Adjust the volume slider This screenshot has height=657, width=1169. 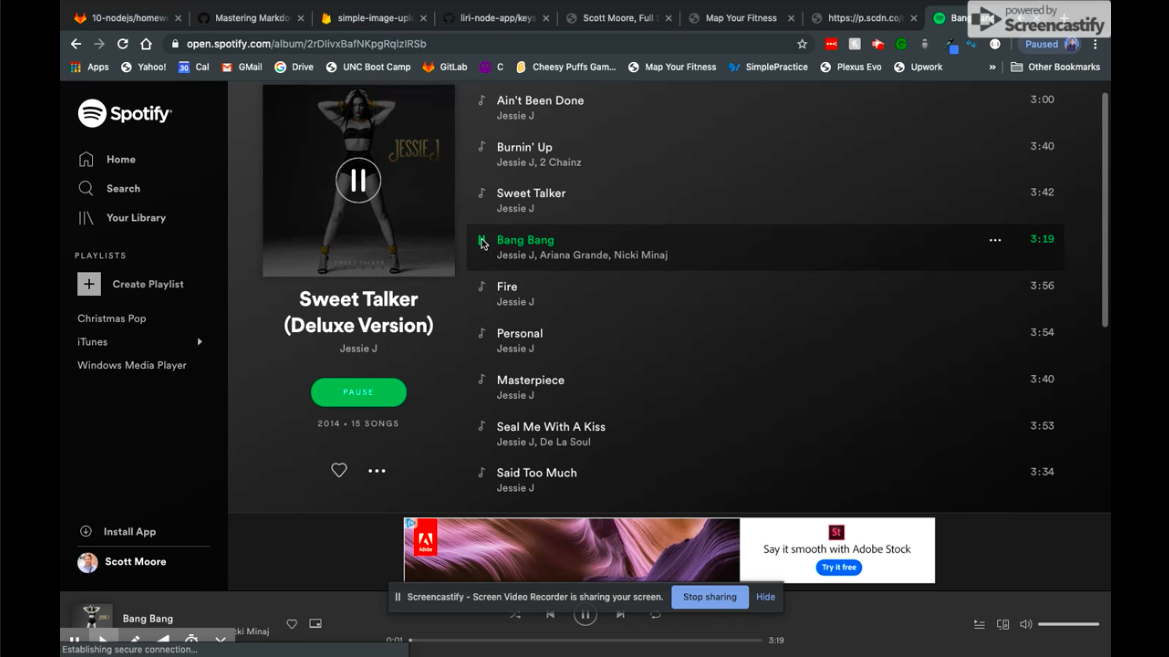click(x=1068, y=624)
